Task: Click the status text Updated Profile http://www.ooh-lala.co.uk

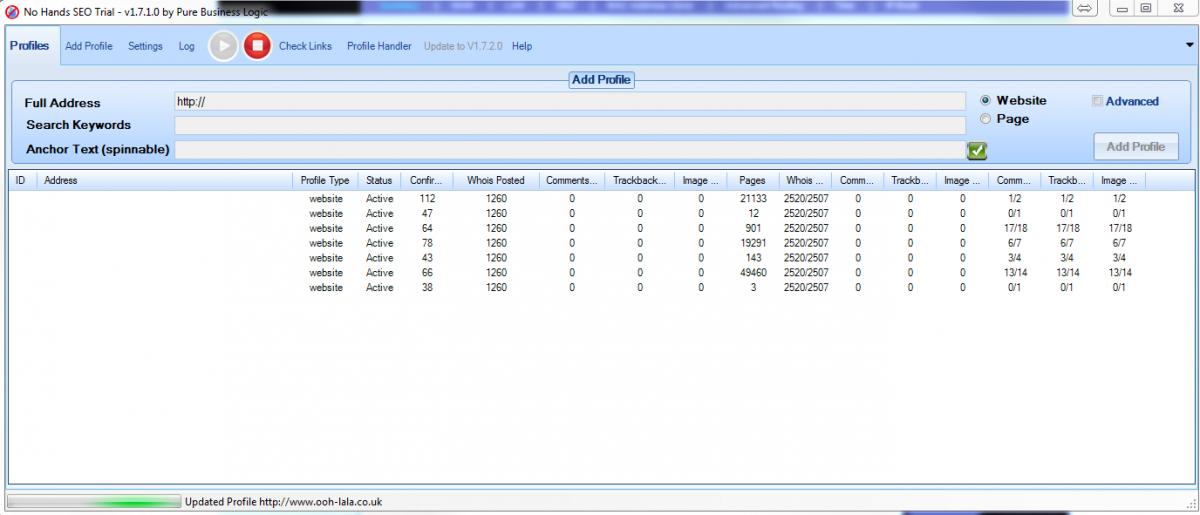Action: pos(283,502)
